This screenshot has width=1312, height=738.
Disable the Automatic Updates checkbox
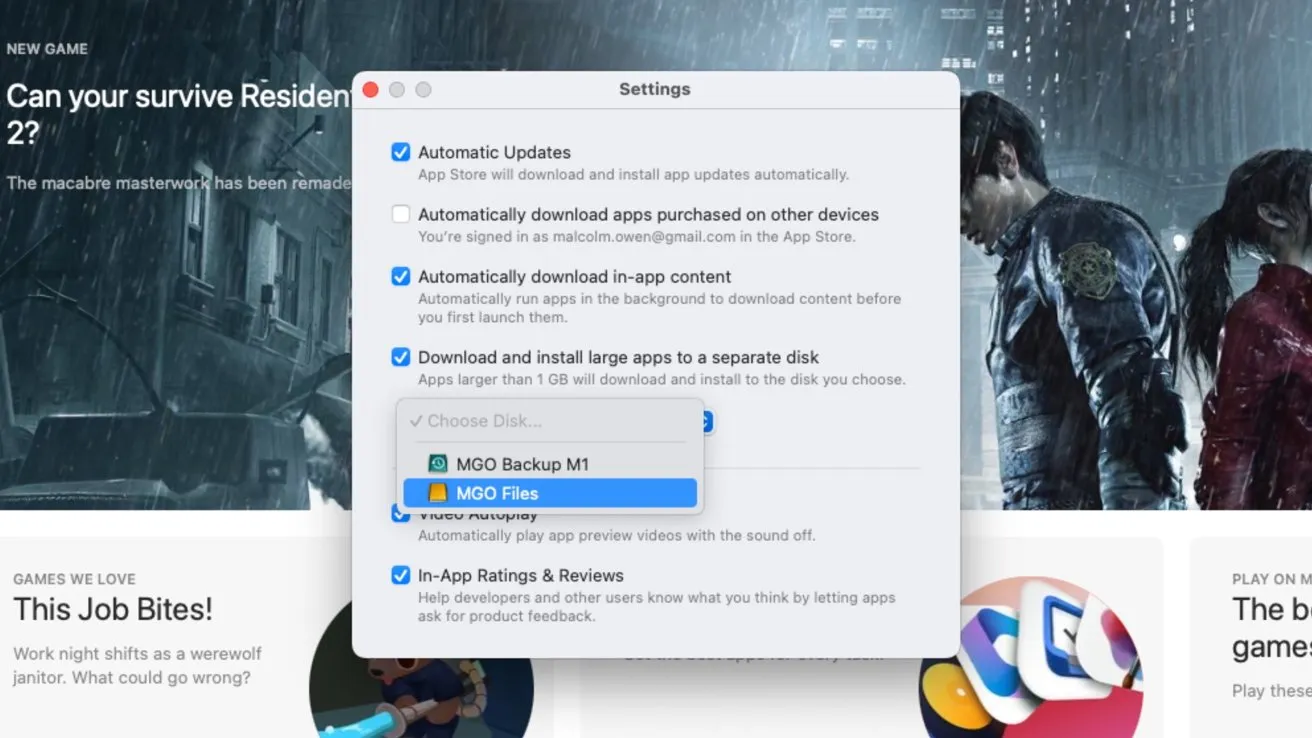click(401, 153)
